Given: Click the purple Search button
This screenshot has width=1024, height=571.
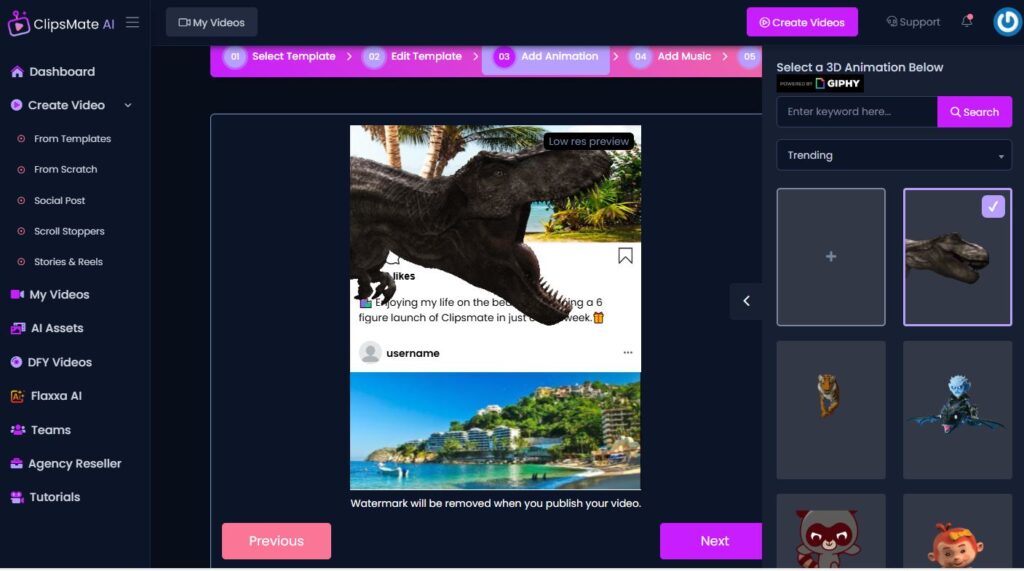Looking at the screenshot, I should click(x=974, y=112).
